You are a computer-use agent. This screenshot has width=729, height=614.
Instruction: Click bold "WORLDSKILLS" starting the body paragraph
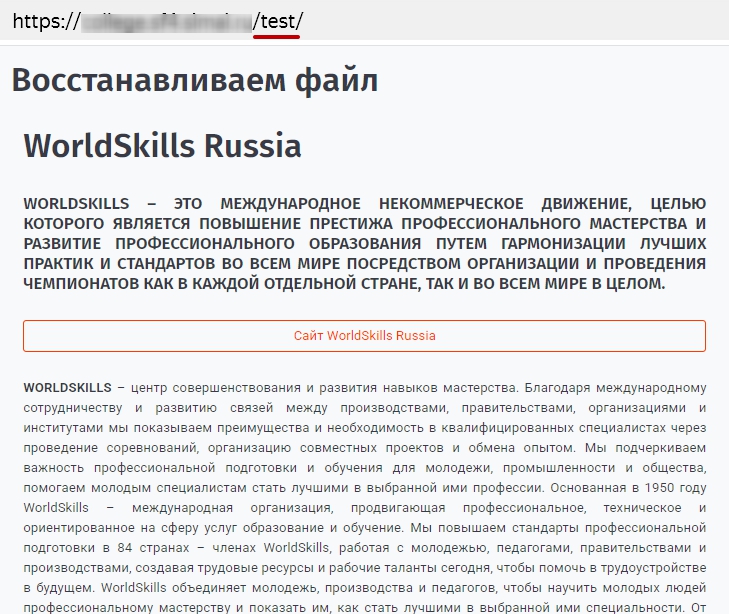67,388
